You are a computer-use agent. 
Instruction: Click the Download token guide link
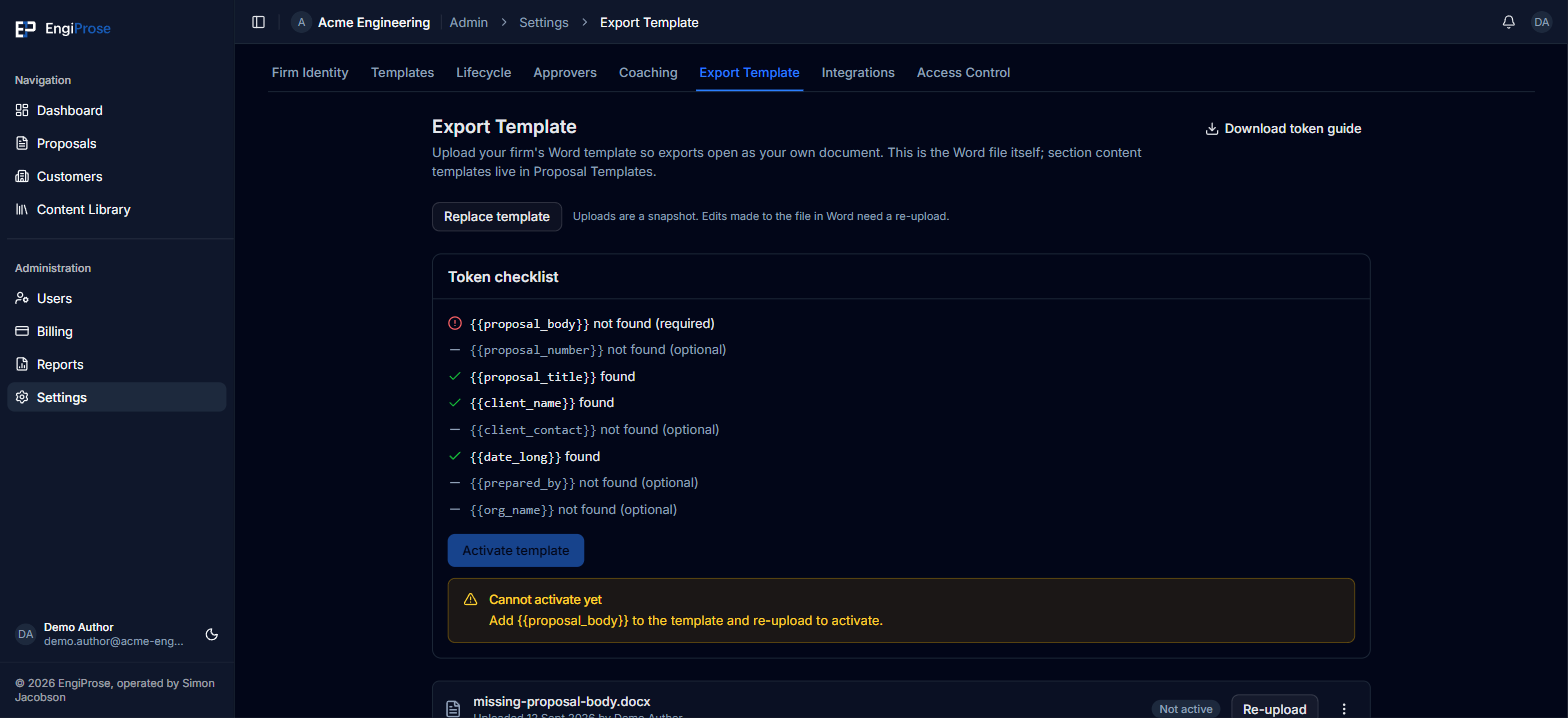tap(1283, 128)
